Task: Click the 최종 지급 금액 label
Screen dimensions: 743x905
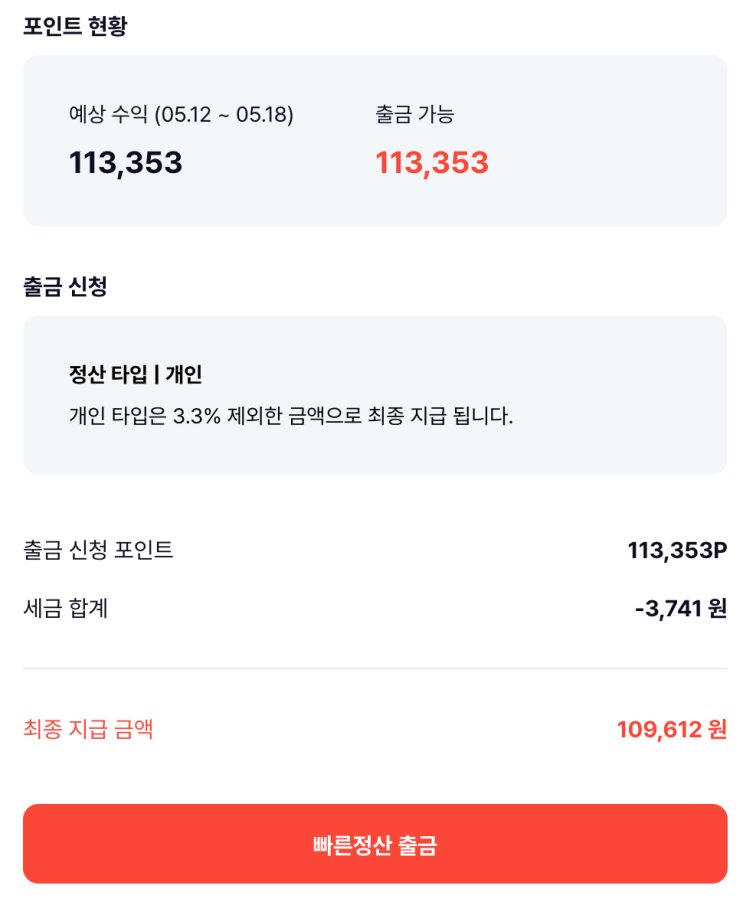Action: tap(88, 729)
